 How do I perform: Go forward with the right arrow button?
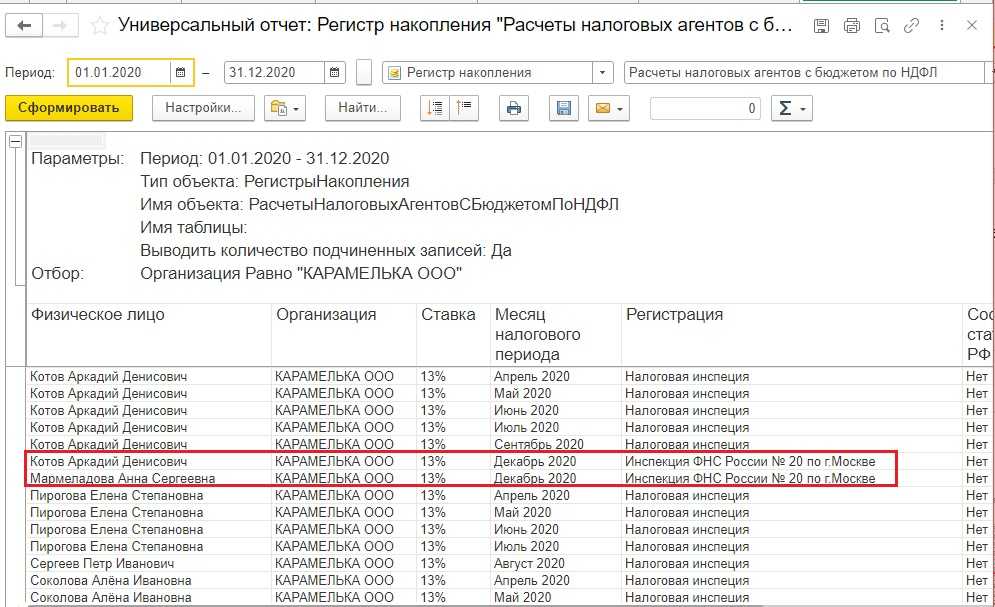[60, 25]
